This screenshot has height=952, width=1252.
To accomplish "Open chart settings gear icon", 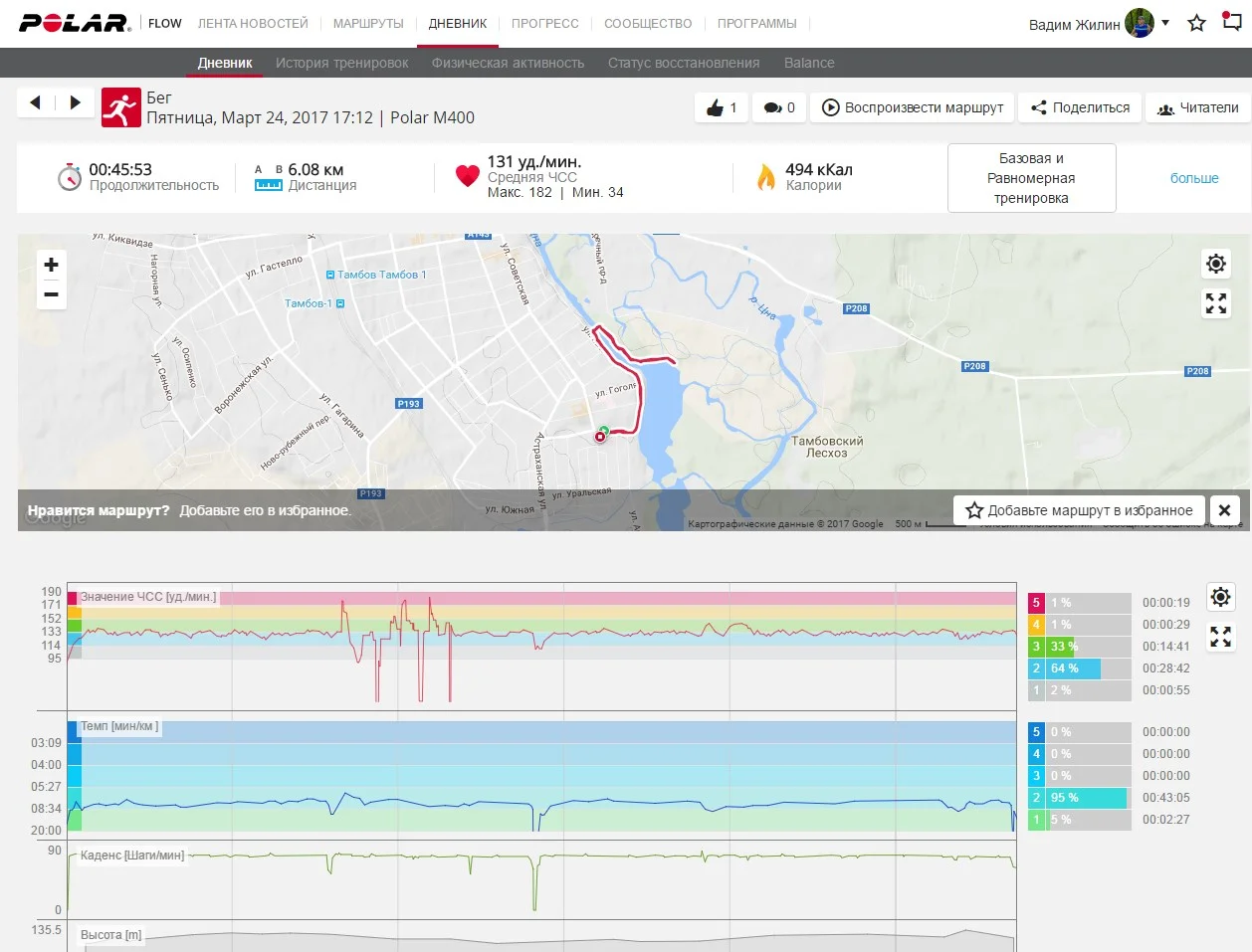I will (x=1221, y=597).
